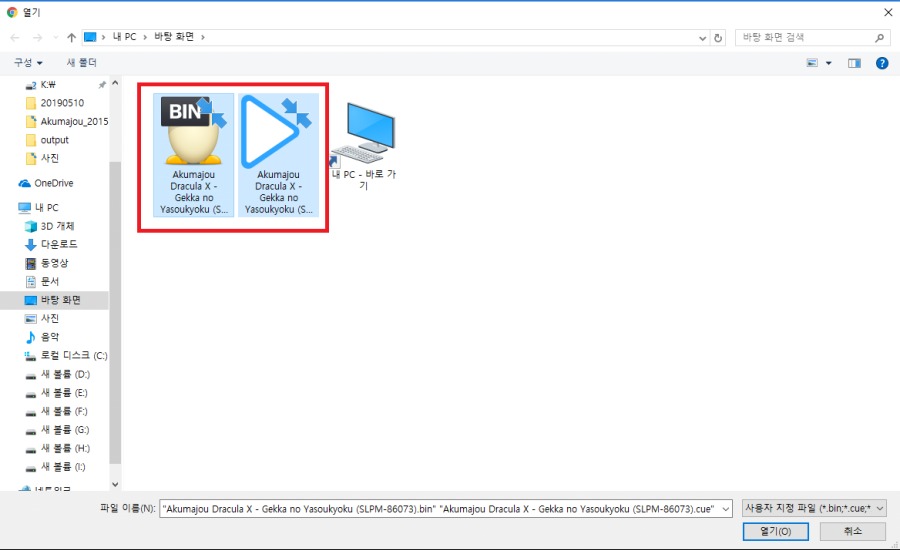Create a new folder with 새 폴더
Viewport: 900px width, 550px height.
click(x=82, y=63)
